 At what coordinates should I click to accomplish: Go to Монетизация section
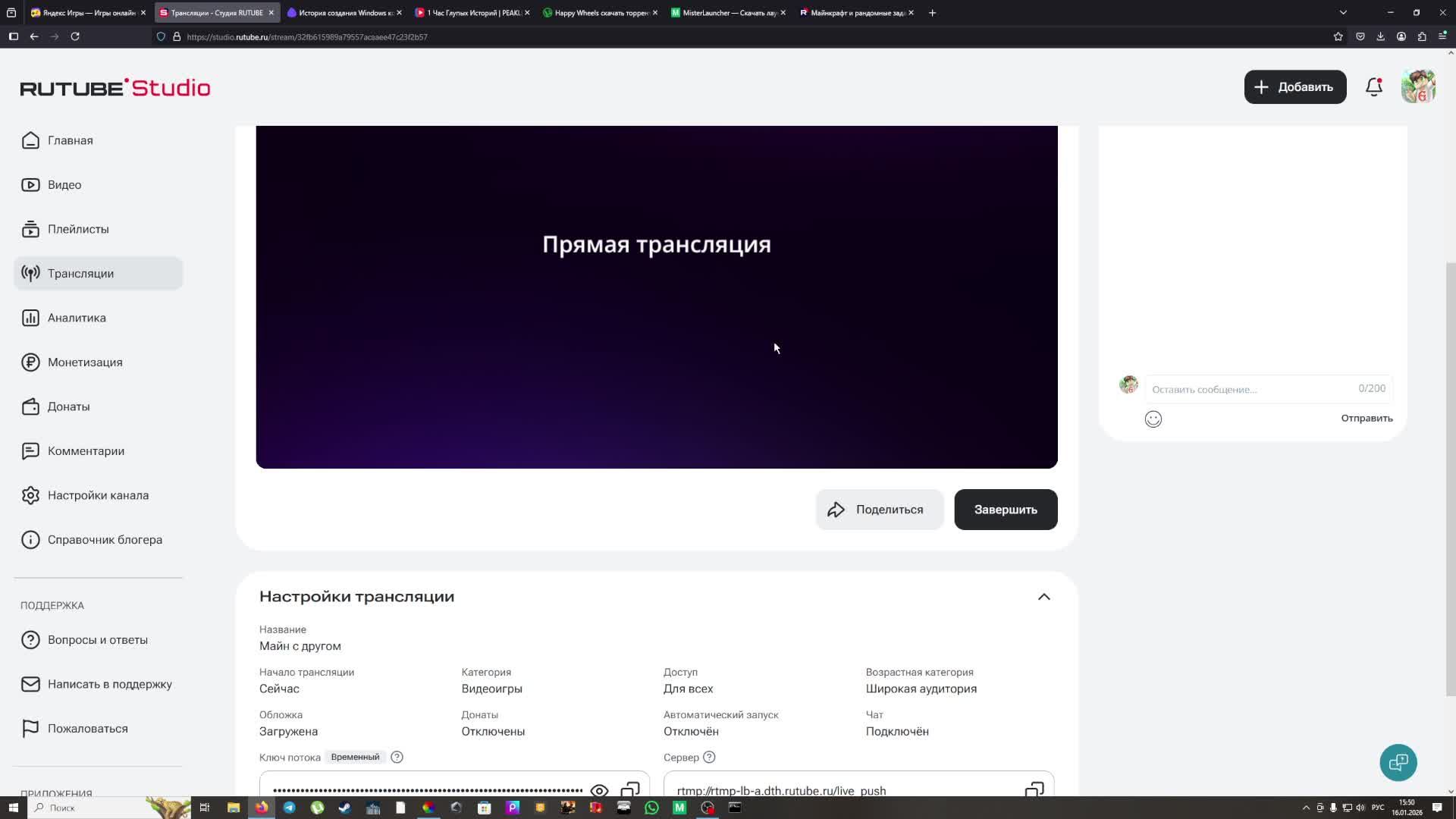(85, 362)
